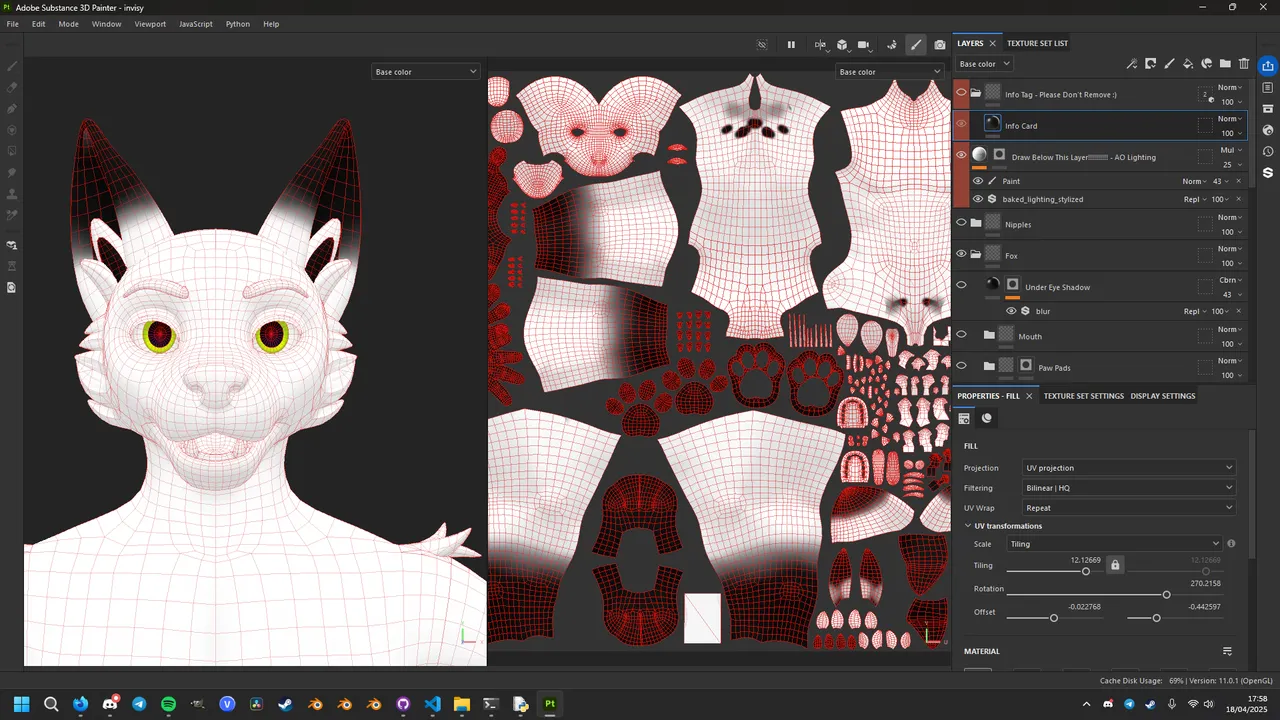Open the Filtering dropdown showing Bilinear | HQ
Screen dimensions: 1280x720
click(x=1129, y=488)
